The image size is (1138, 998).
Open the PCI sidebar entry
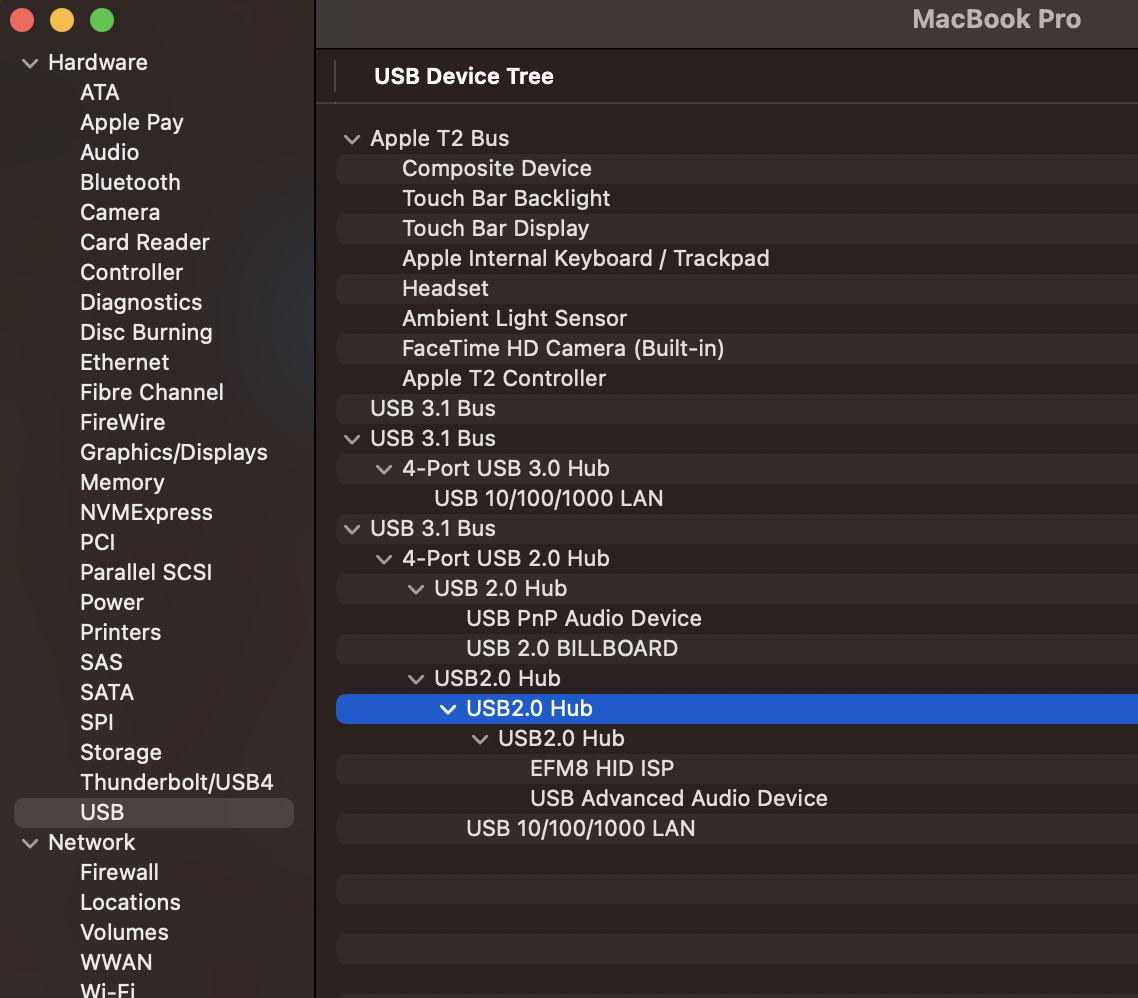(x=97, y=542)
